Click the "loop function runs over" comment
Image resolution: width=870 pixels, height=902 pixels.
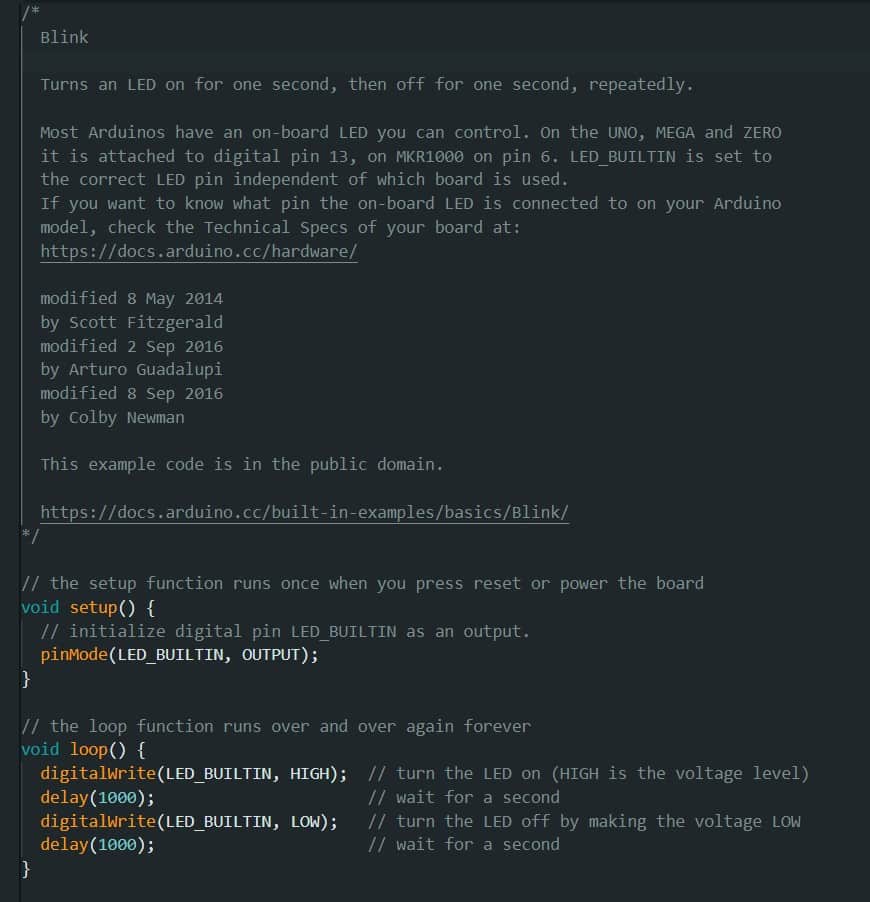275,726
